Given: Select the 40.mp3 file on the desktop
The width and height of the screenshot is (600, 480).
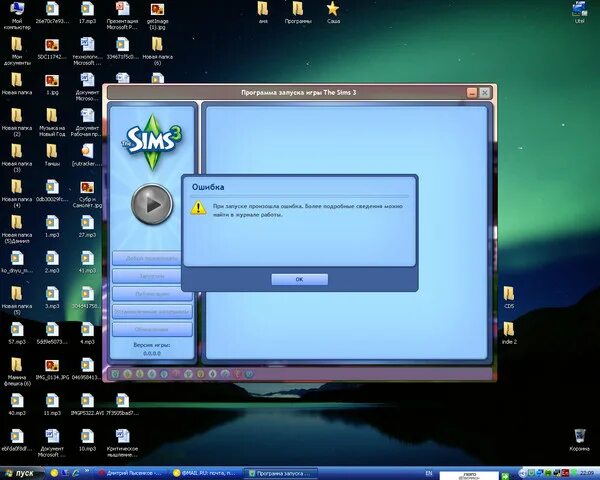Looking at the screenshot, I should [x=17, y=405].
